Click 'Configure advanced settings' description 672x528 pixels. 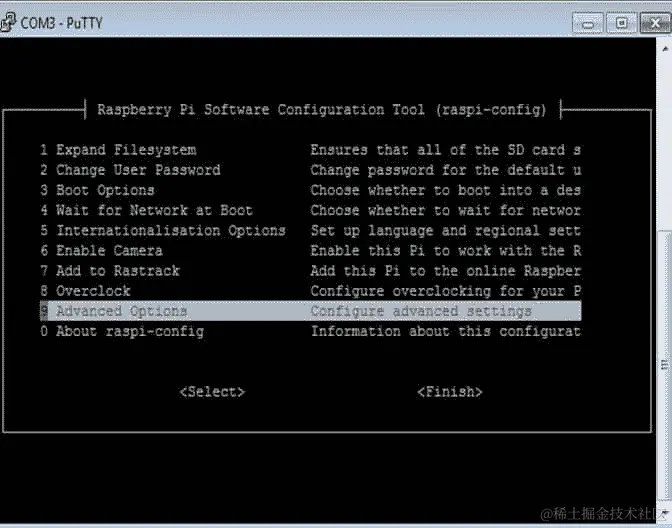421,311
